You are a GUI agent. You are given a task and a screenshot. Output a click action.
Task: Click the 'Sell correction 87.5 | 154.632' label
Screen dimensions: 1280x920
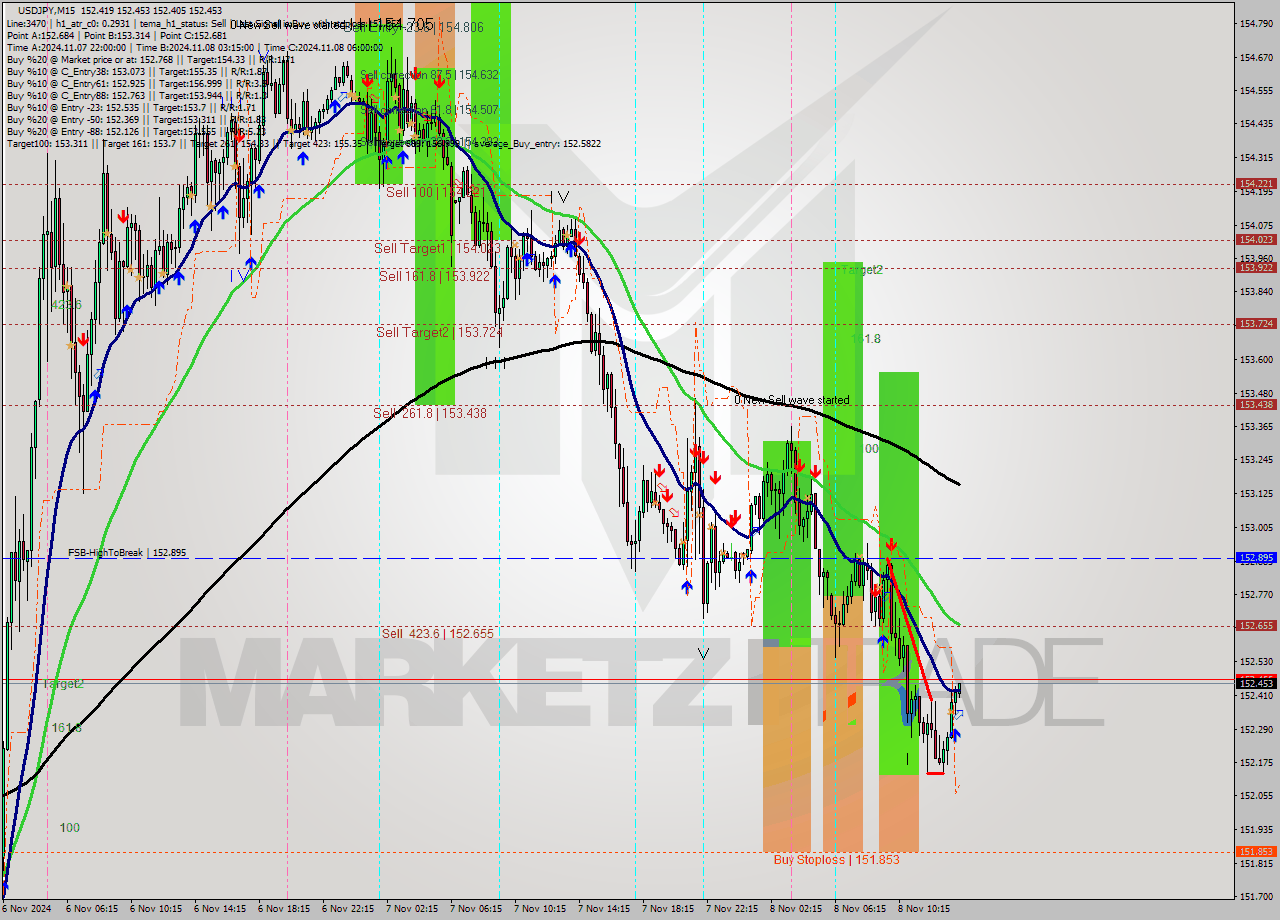429,75
